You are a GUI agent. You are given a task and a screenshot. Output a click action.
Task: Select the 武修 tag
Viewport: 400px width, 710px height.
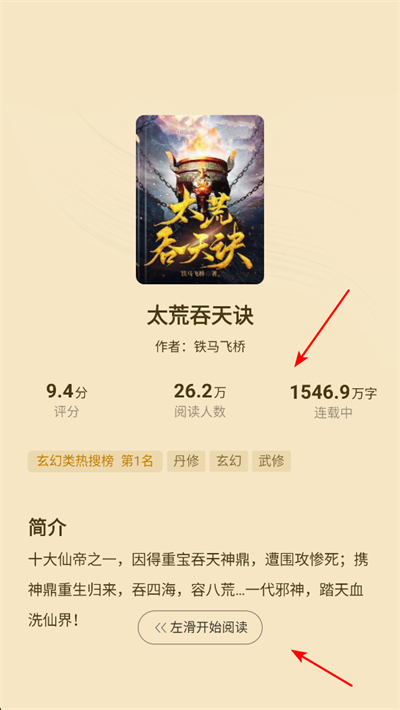[271, 461]
